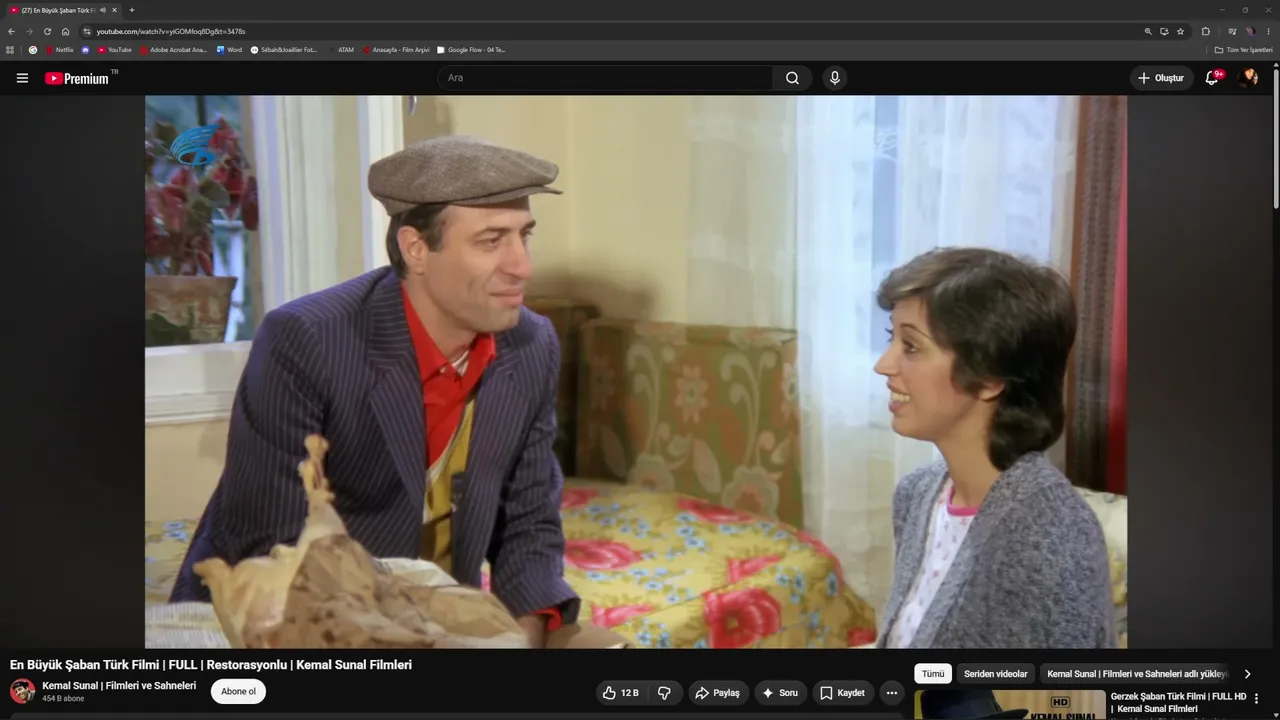Open the Anasayfa - Film Arşivi bookmark
1280x720 pixels.
397,50
